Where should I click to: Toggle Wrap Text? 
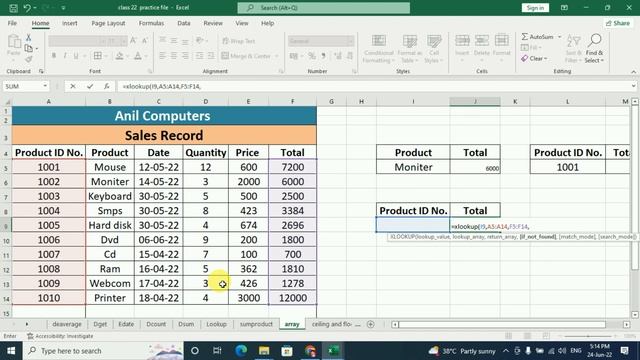click(239, 41)
